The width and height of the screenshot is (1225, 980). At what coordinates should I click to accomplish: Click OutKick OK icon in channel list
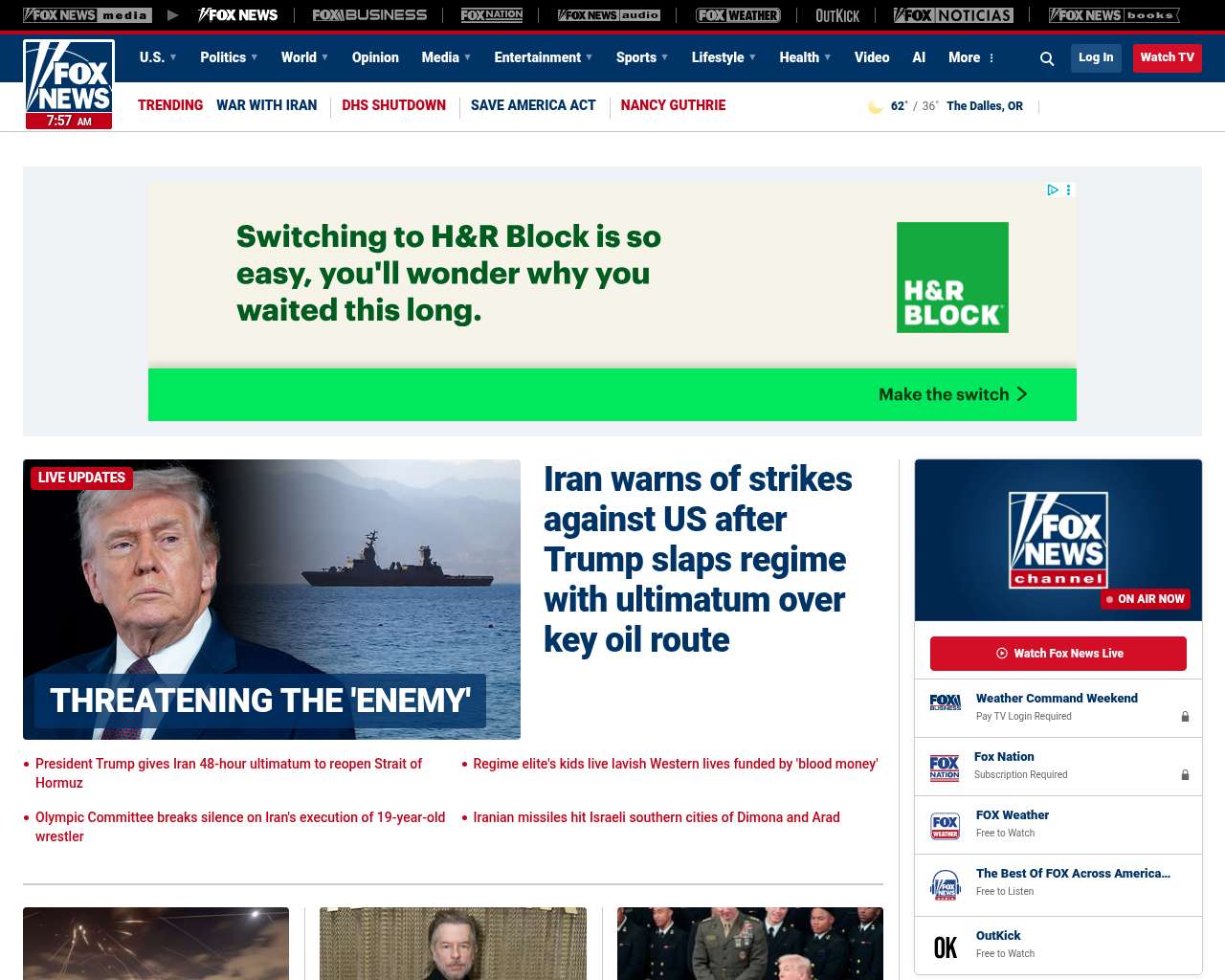coord(946,947)
